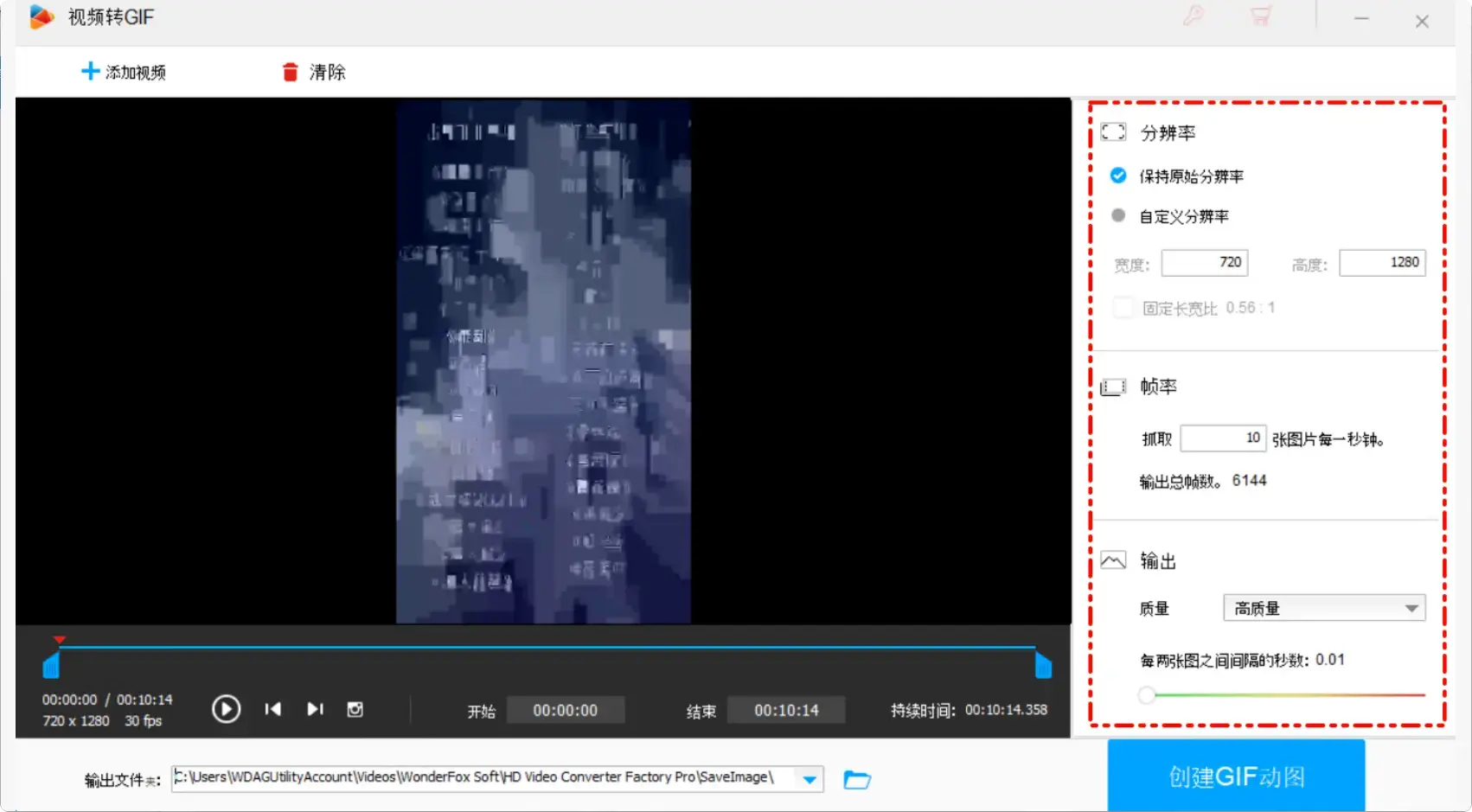
Task: Jump to previous frame
Action: pyautogui.click(x=273, y=709)
